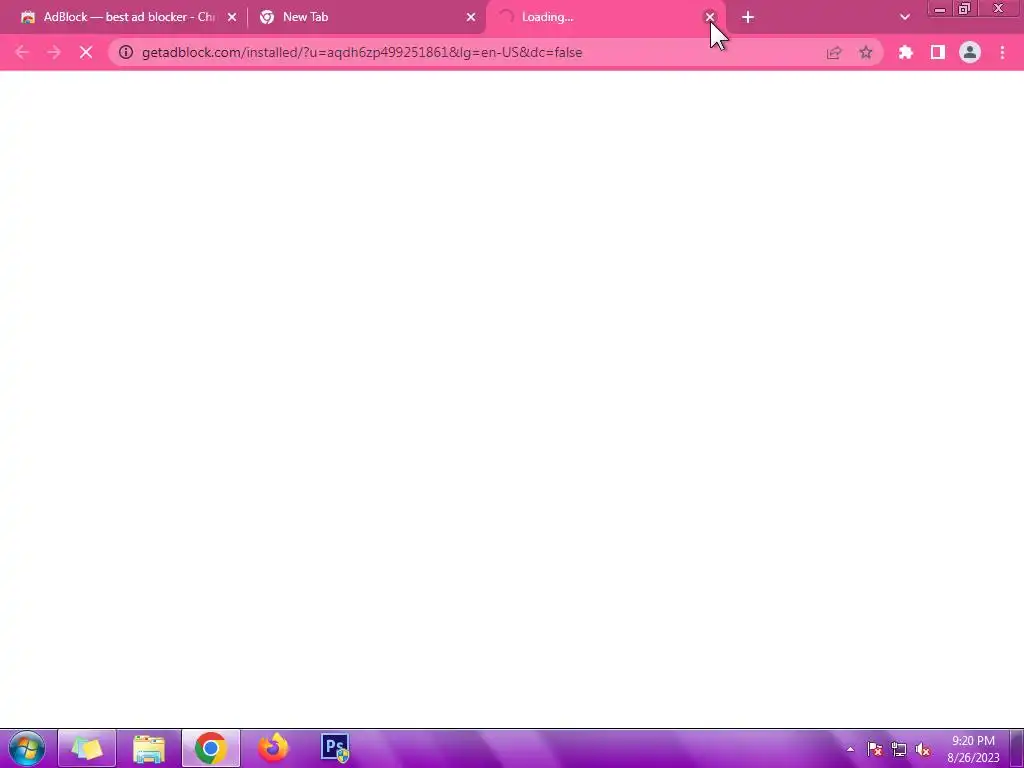Open Chrome three-dot menu

[1002, 52]
